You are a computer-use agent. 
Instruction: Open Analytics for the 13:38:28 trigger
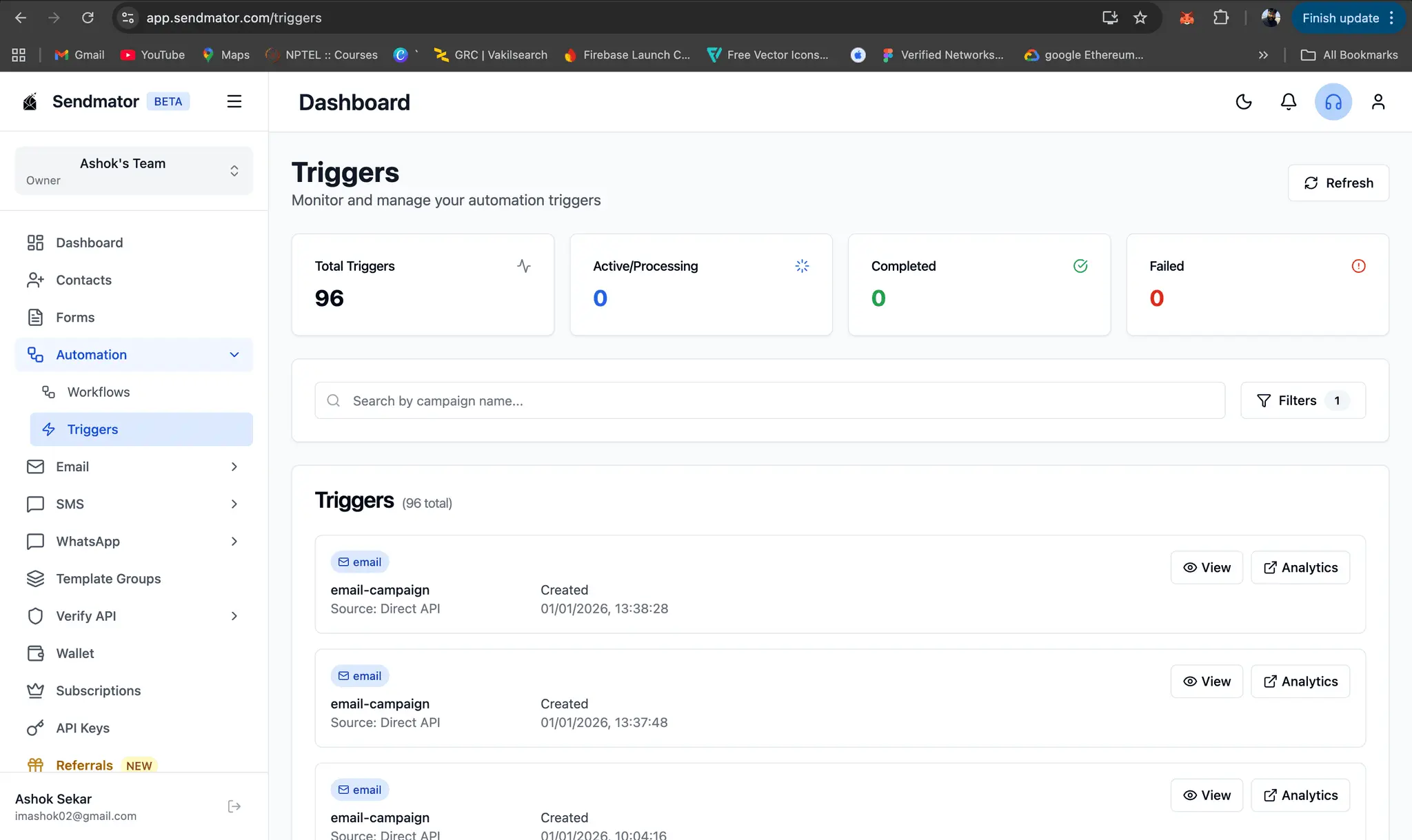[x=1300, y=567]
